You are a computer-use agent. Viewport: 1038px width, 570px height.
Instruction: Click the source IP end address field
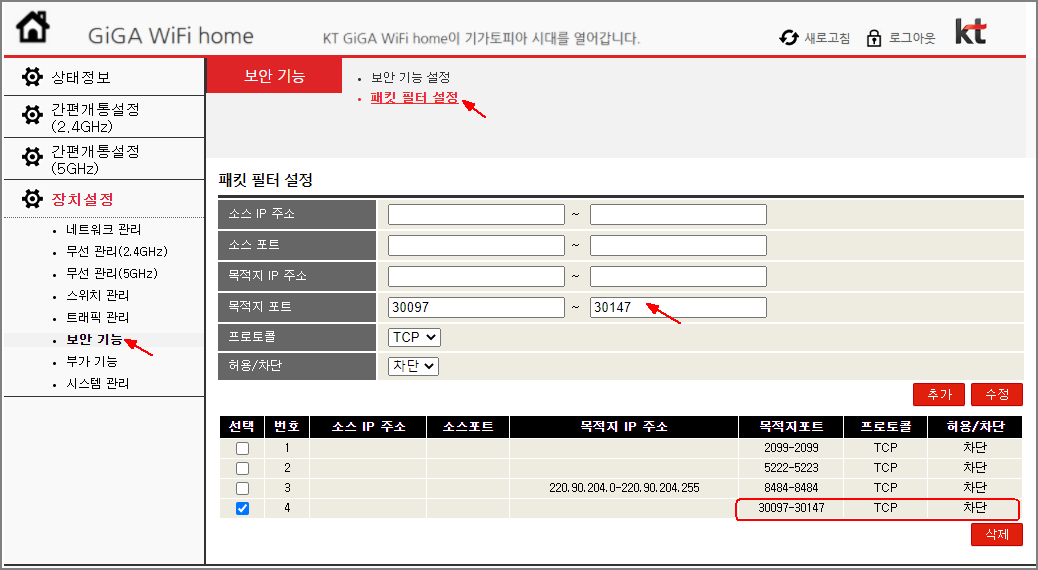click(x=678, y=214)
